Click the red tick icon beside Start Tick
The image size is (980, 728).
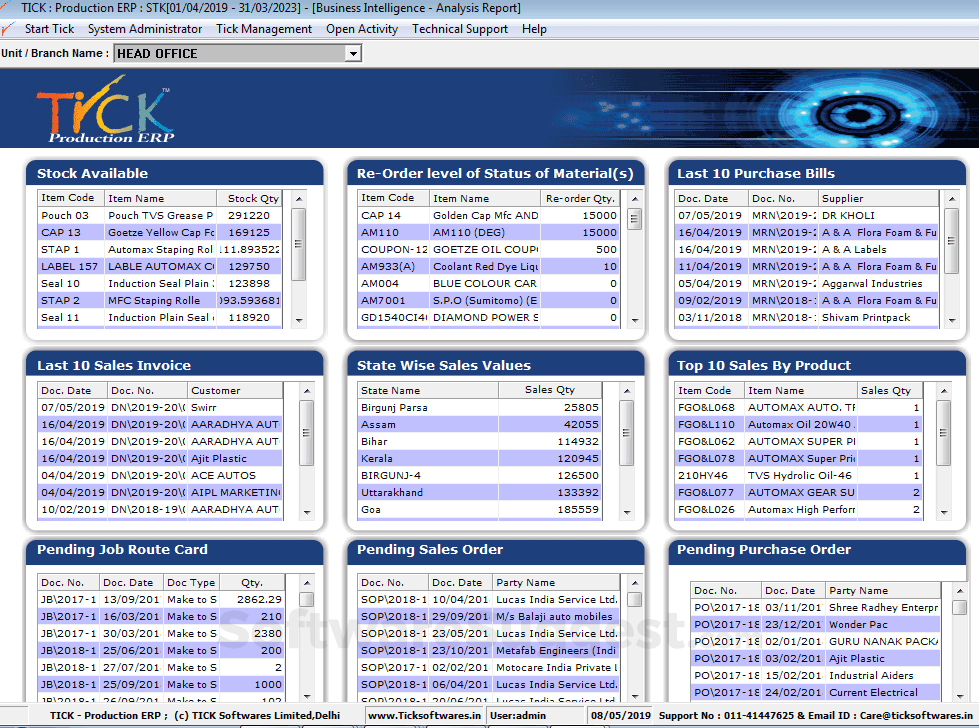10,28
